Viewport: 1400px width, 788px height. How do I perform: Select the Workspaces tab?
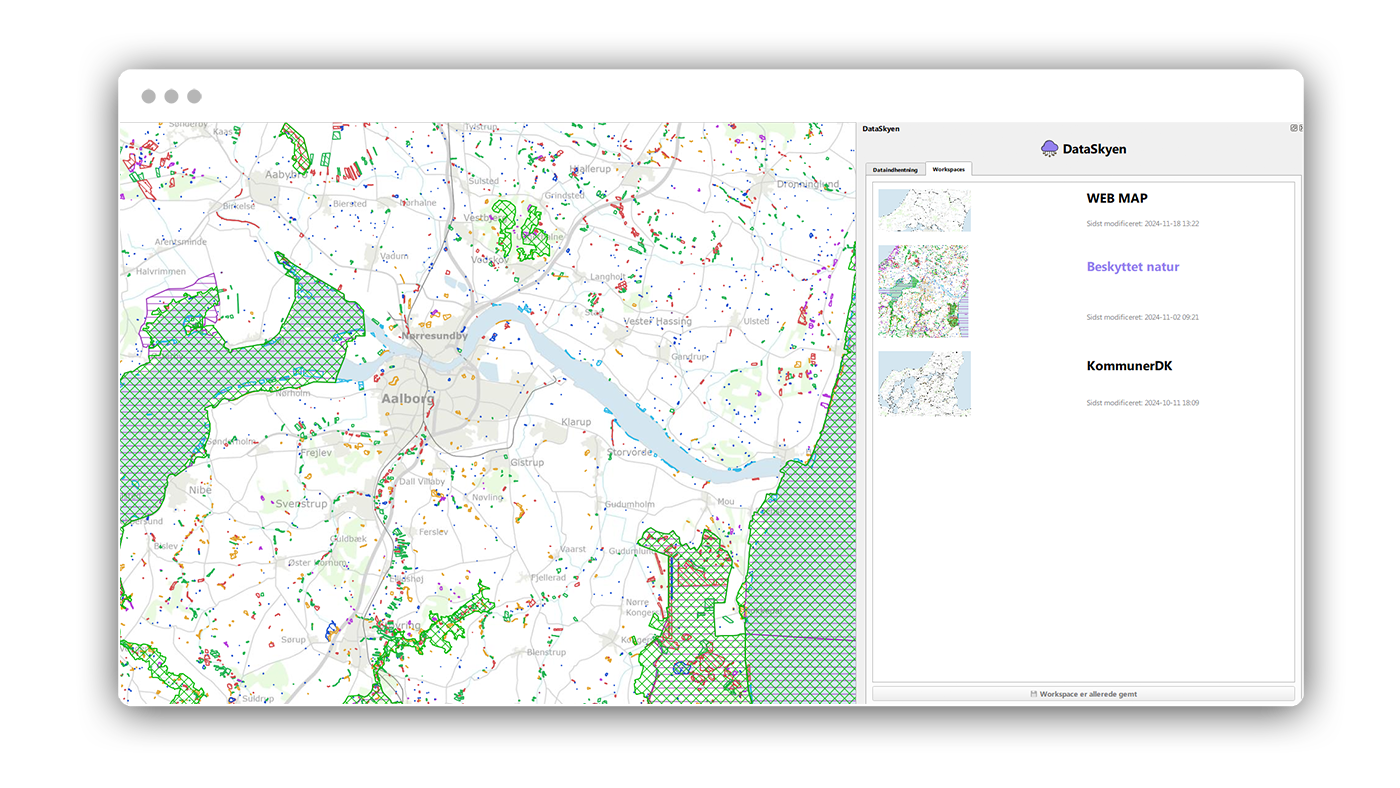click(948, 169)
